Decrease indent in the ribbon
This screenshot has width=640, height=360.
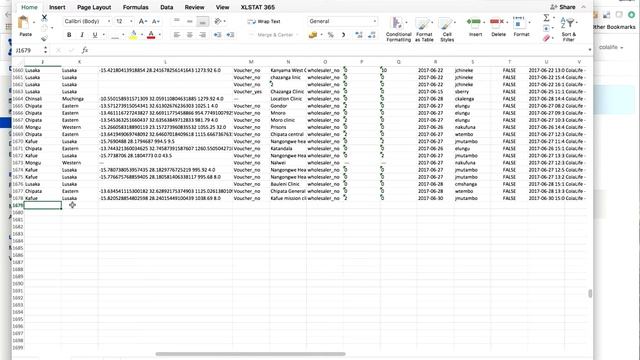click(218, 35)
